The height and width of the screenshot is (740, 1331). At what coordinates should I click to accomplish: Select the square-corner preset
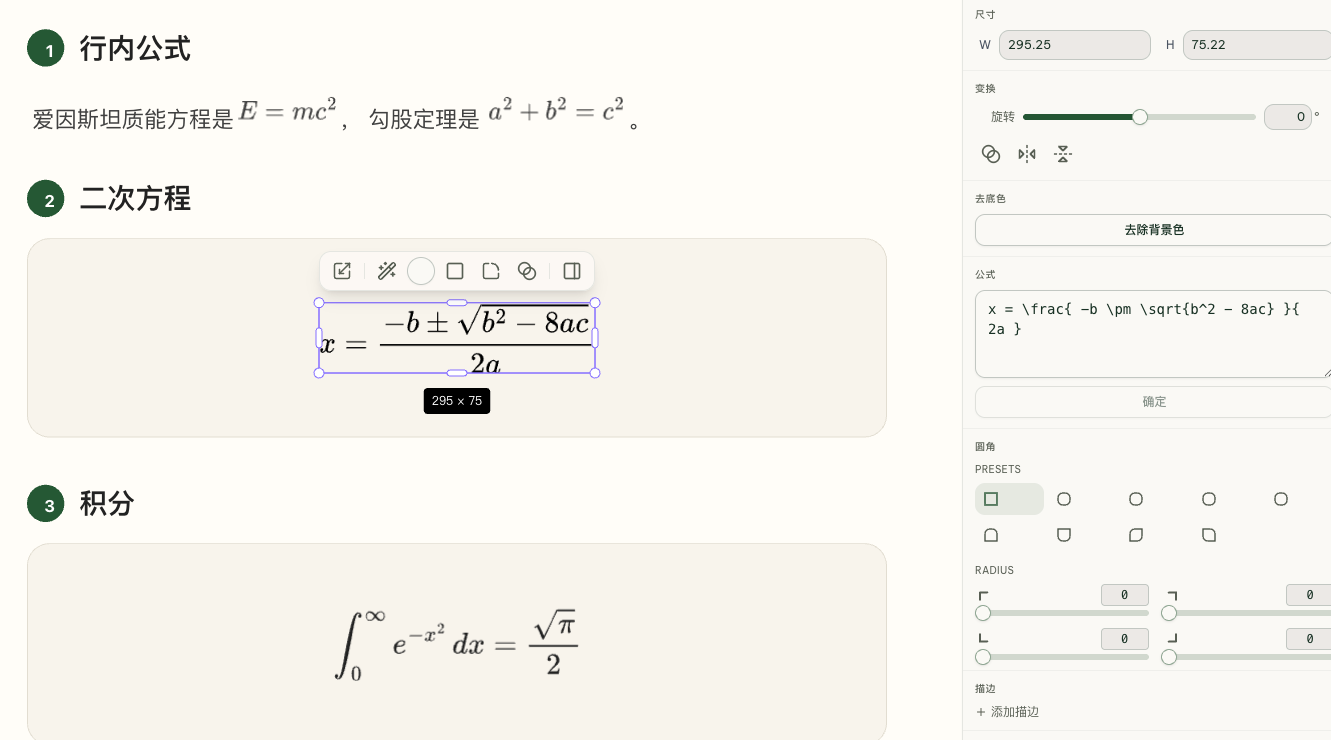click(x=1009, y=499)
